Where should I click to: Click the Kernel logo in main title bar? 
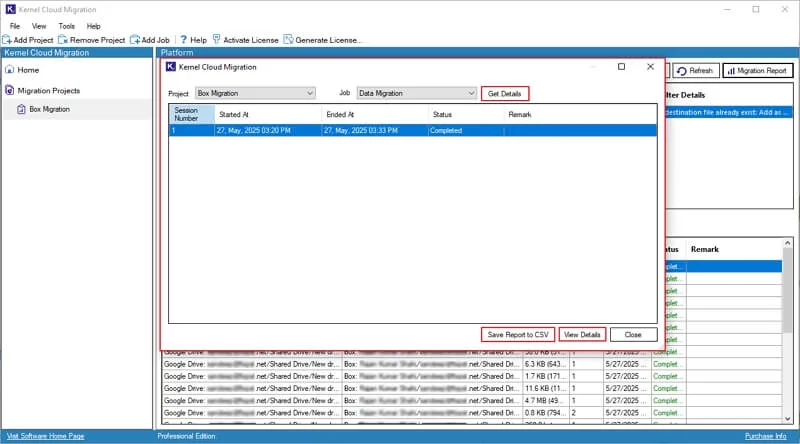(x=11, y=9)
